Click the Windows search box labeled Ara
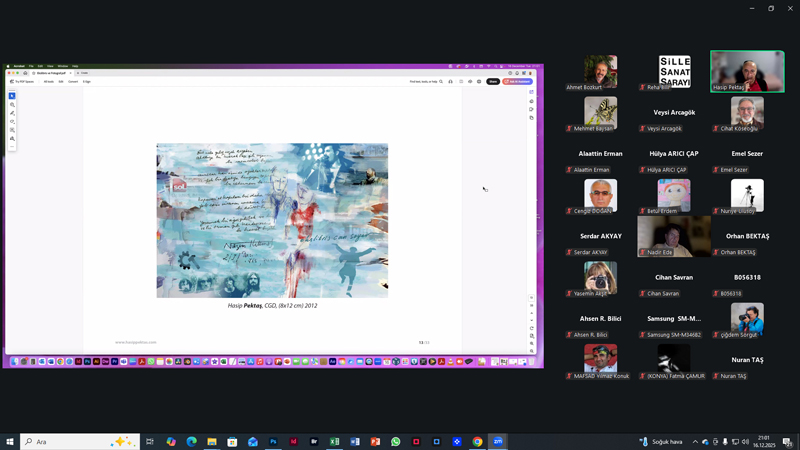This screenshot has width=800, height=450. pos(80,441)
